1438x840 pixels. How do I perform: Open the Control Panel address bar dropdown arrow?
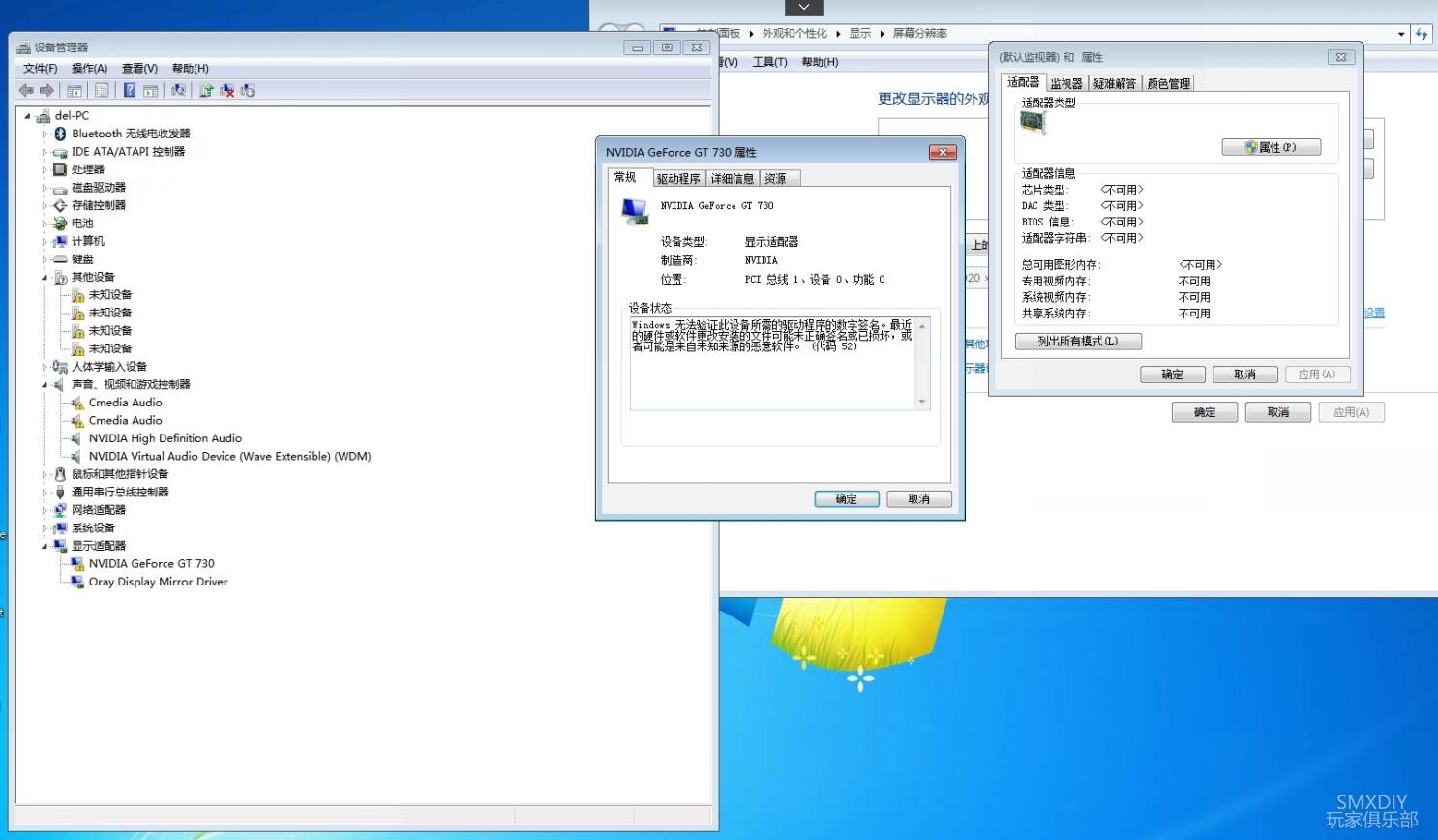[1401, 34]
